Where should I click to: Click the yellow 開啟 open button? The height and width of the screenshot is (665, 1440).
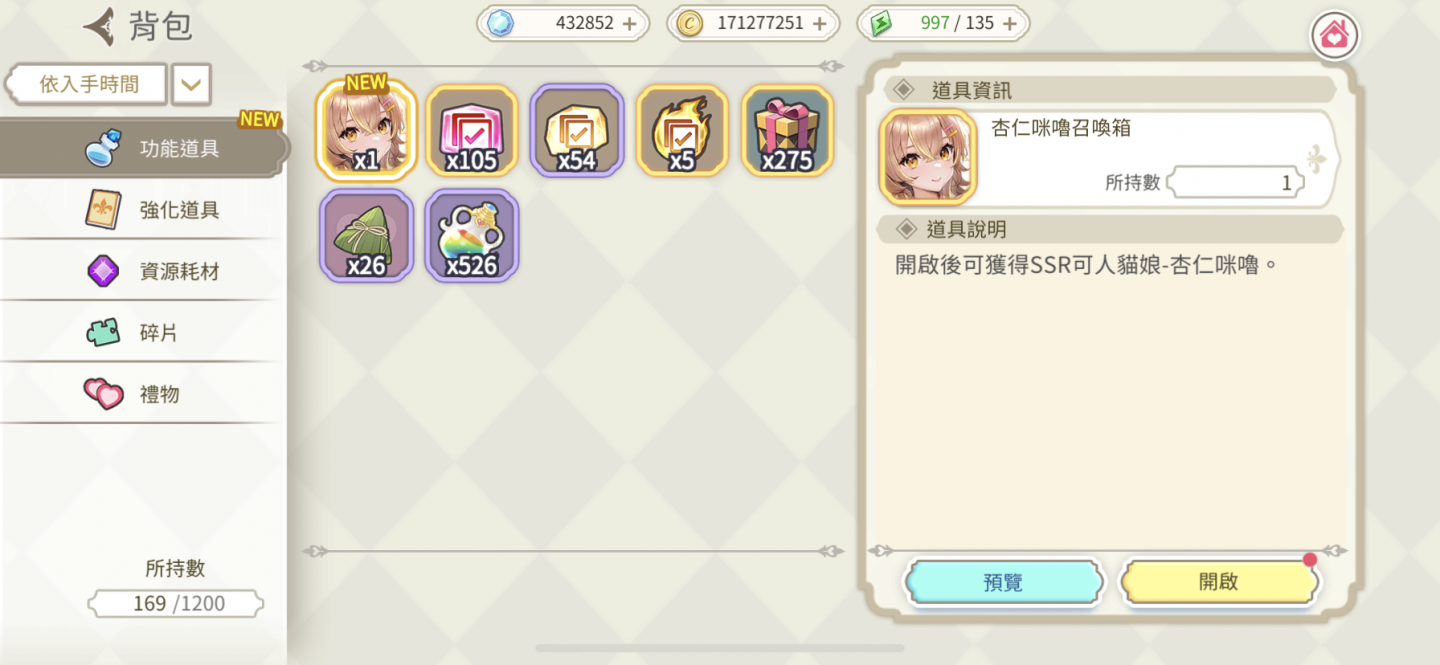coord(1218,582)
